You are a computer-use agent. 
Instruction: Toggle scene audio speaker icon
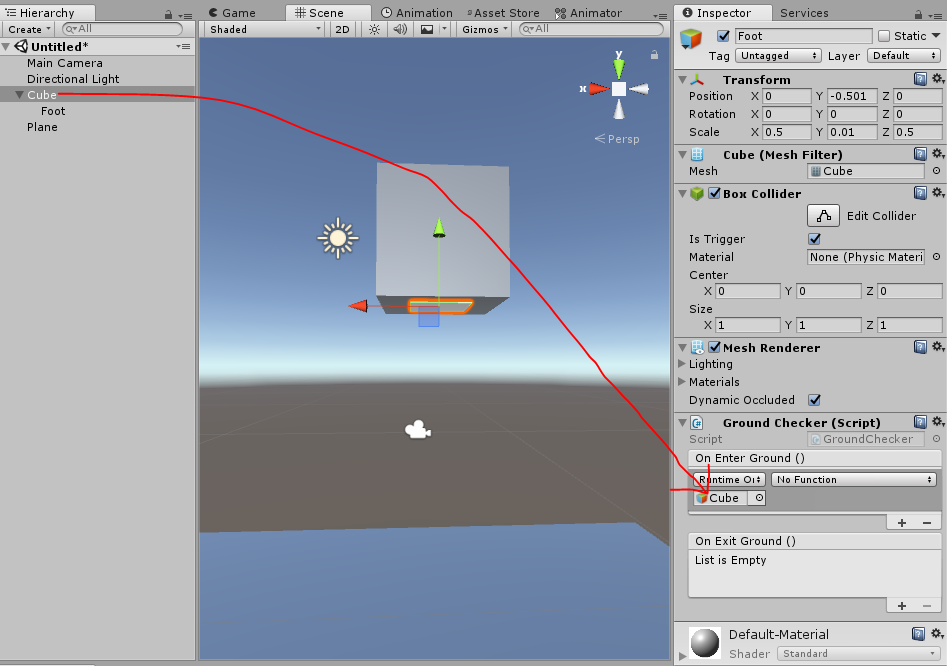[400, 29]
